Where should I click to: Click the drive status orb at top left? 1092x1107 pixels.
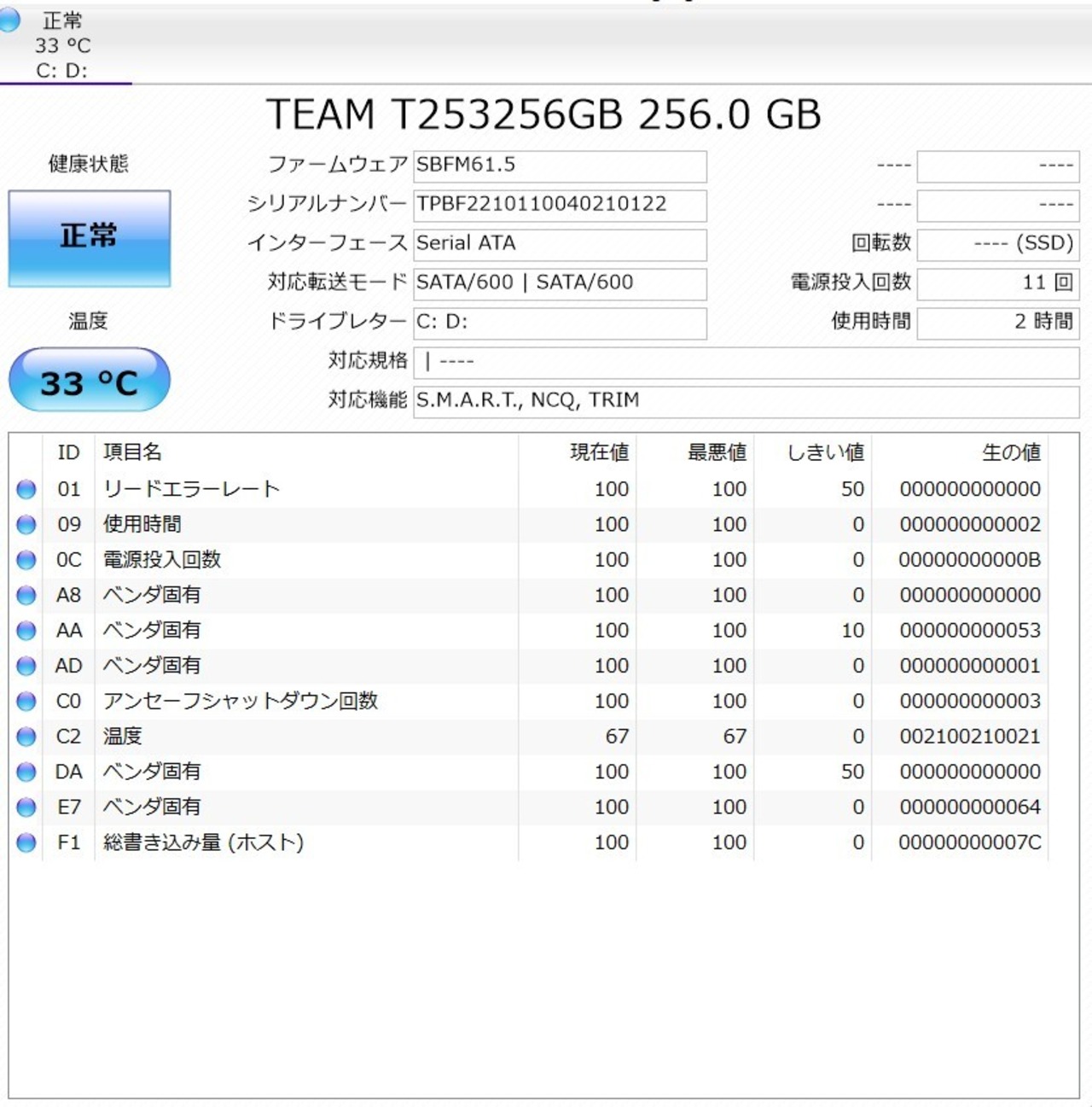pyautogui.click(x=10, y=20)
